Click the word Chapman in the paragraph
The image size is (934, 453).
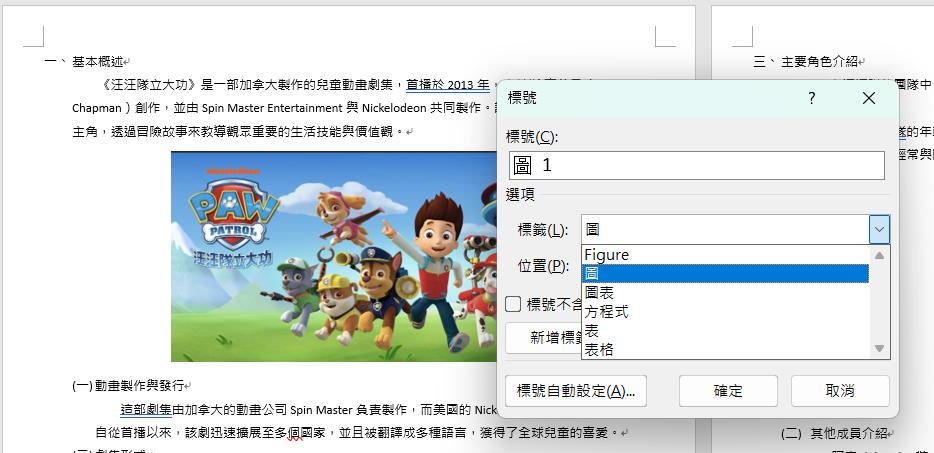96,108
